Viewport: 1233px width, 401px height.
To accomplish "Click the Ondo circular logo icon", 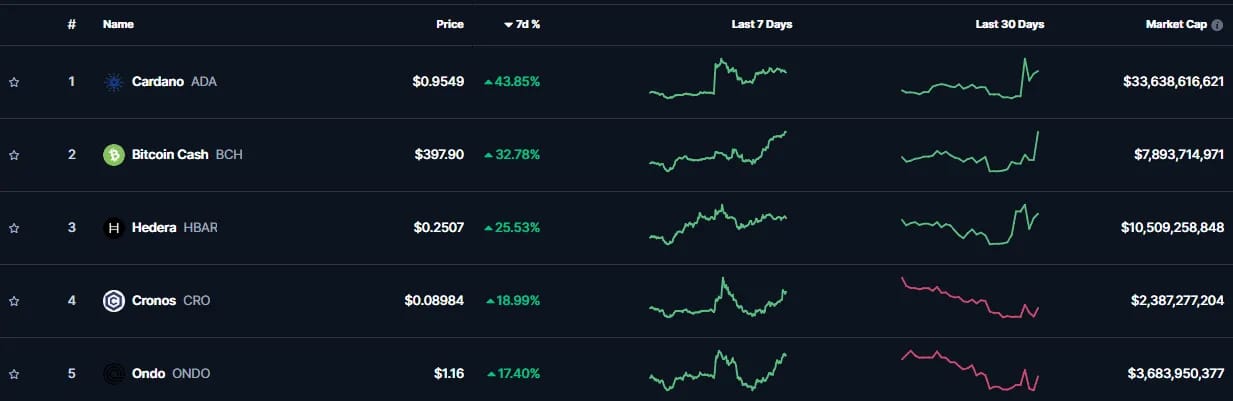I will point(114,374).
